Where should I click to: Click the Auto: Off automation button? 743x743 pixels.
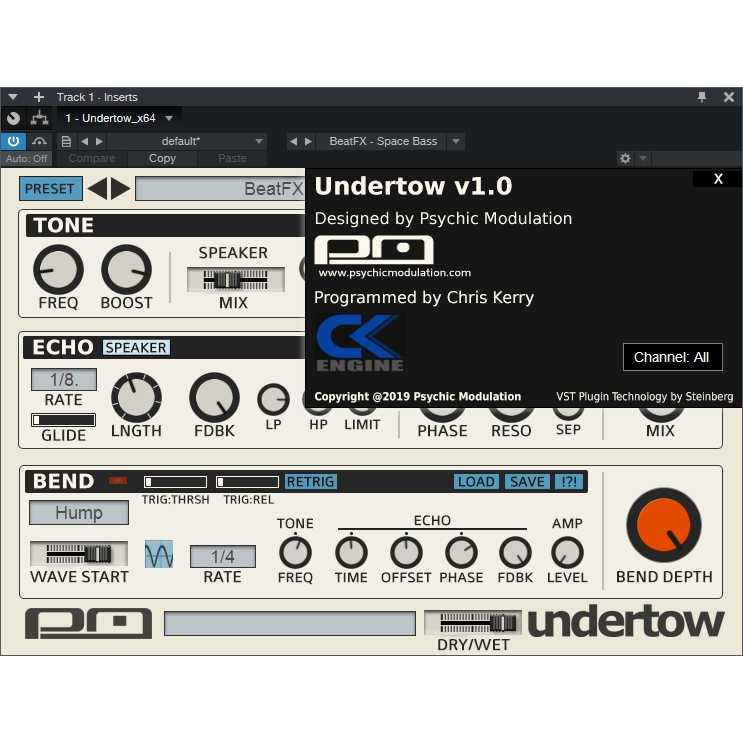point(27,159)
